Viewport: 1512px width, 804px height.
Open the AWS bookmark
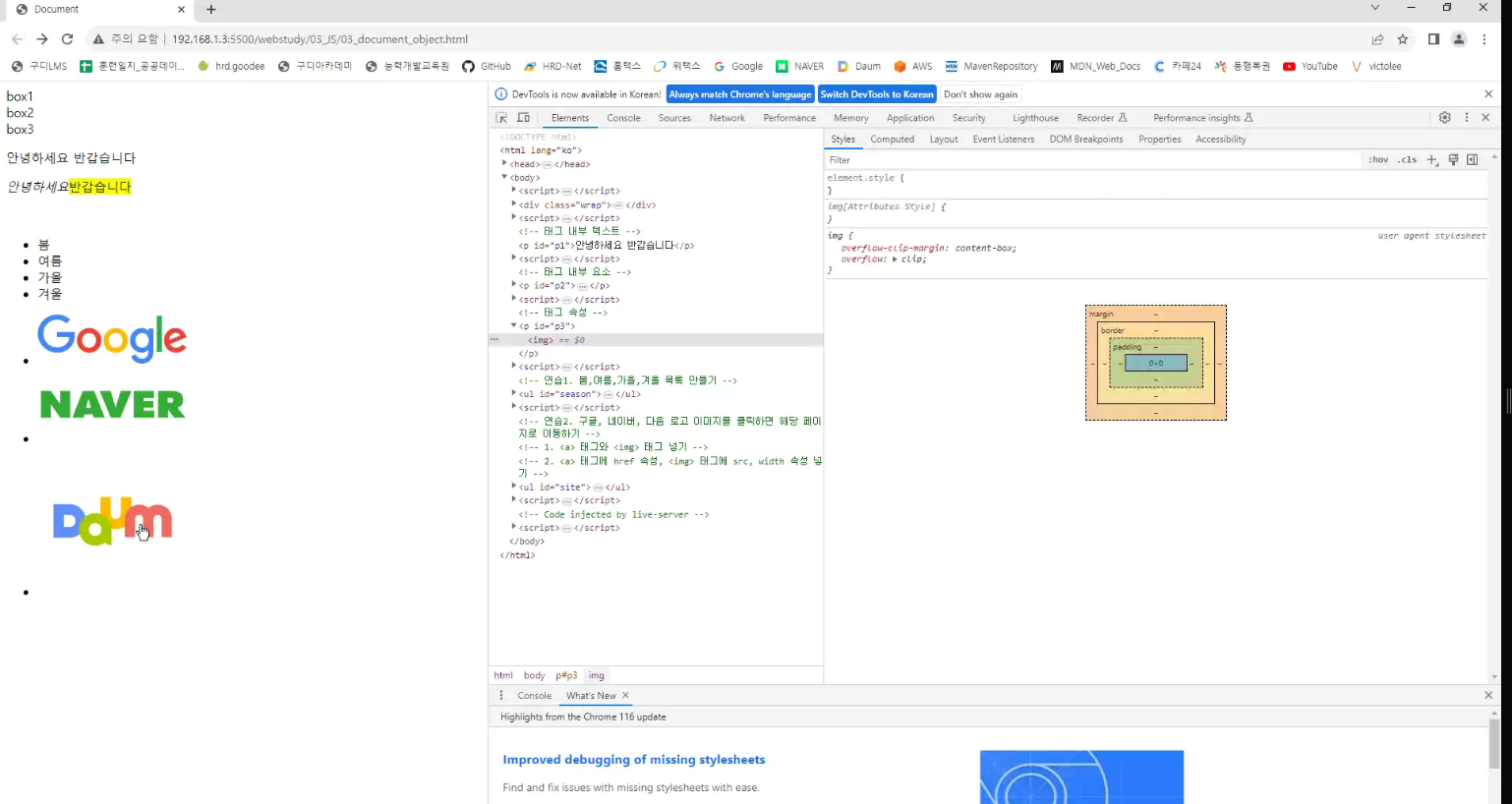[913, 66]
